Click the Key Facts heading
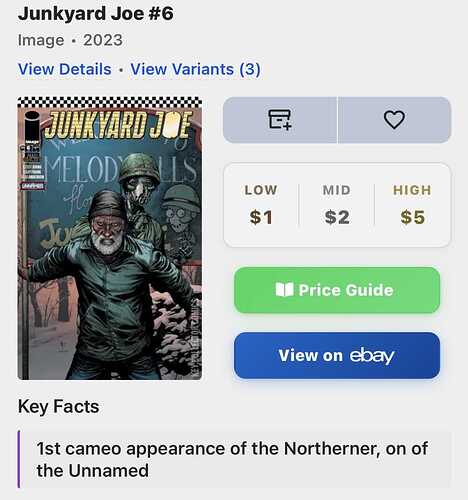Screen dimensions: 468x500 58,406
